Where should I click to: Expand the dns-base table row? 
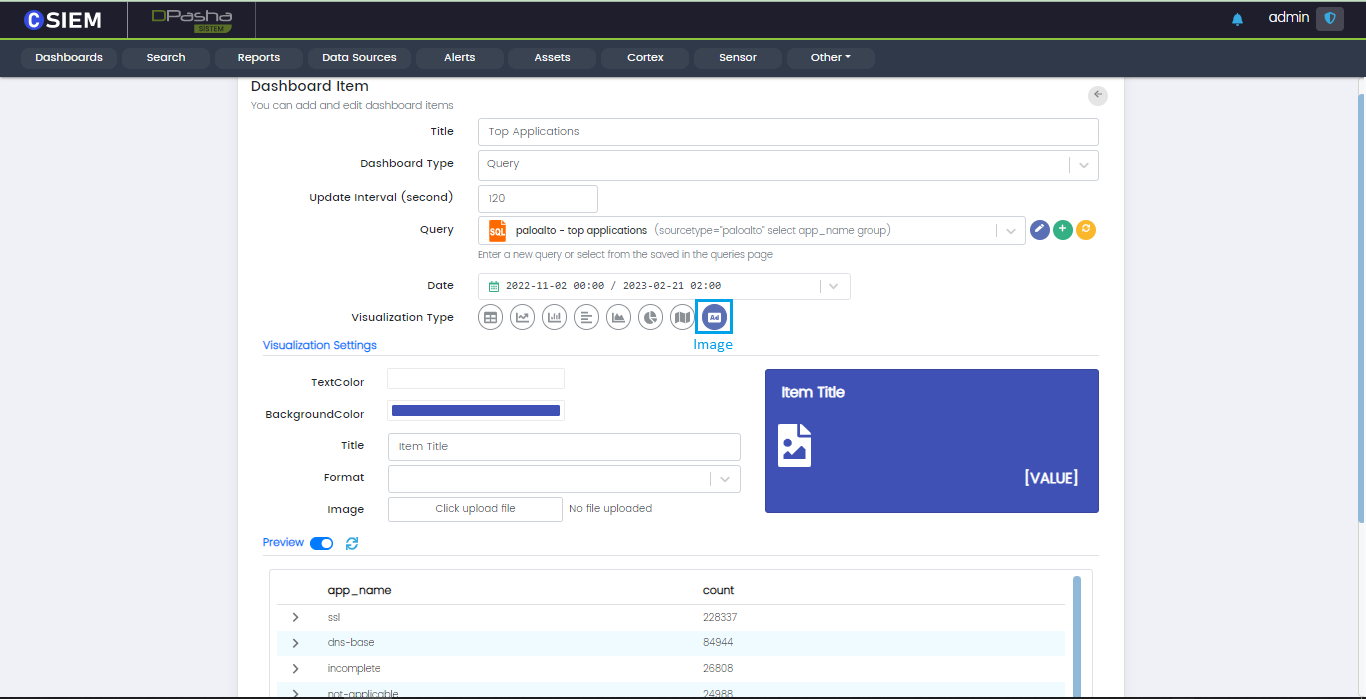tap(295, 643)
